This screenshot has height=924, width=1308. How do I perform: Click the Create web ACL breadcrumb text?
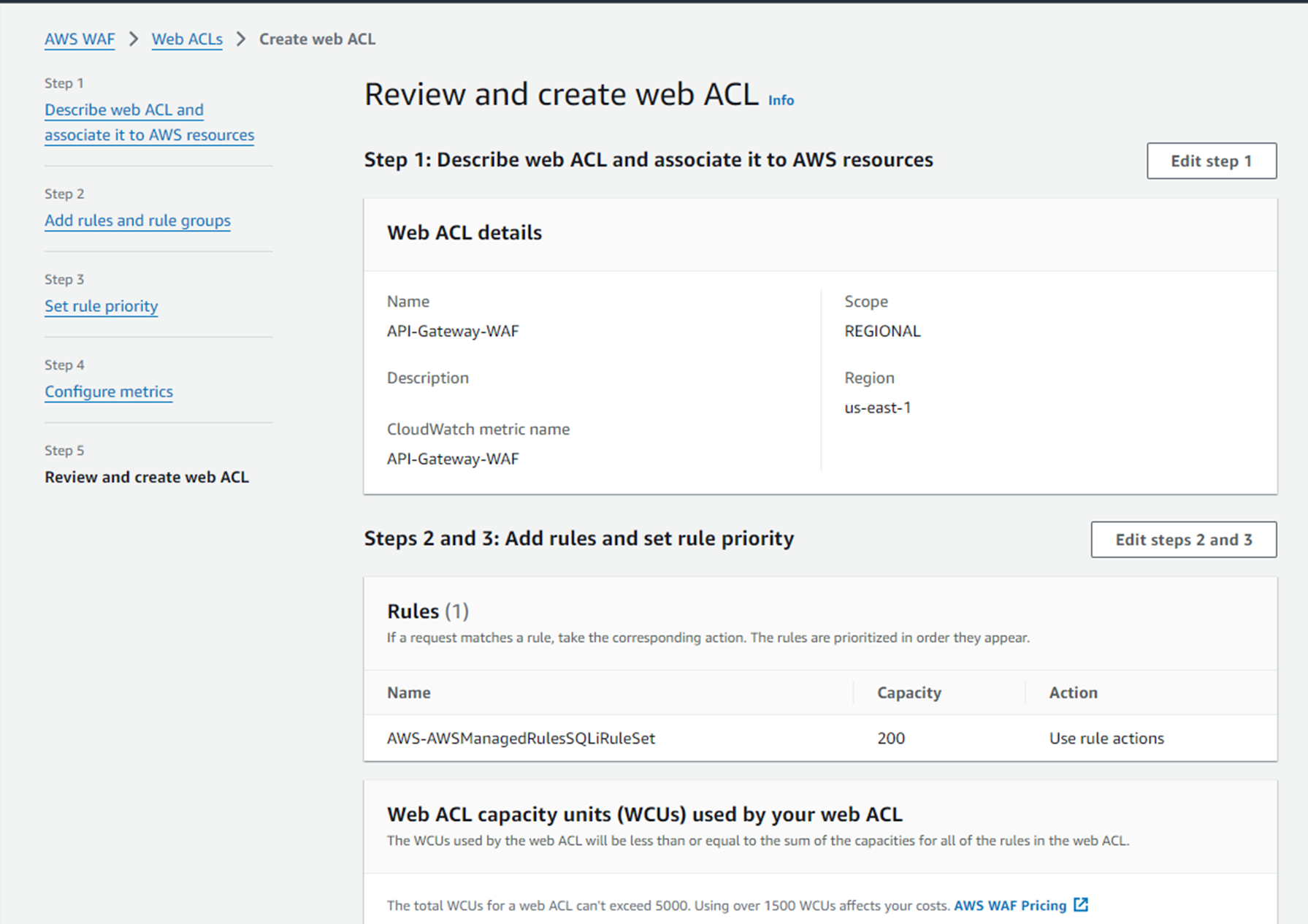click(x=317, y=39)
